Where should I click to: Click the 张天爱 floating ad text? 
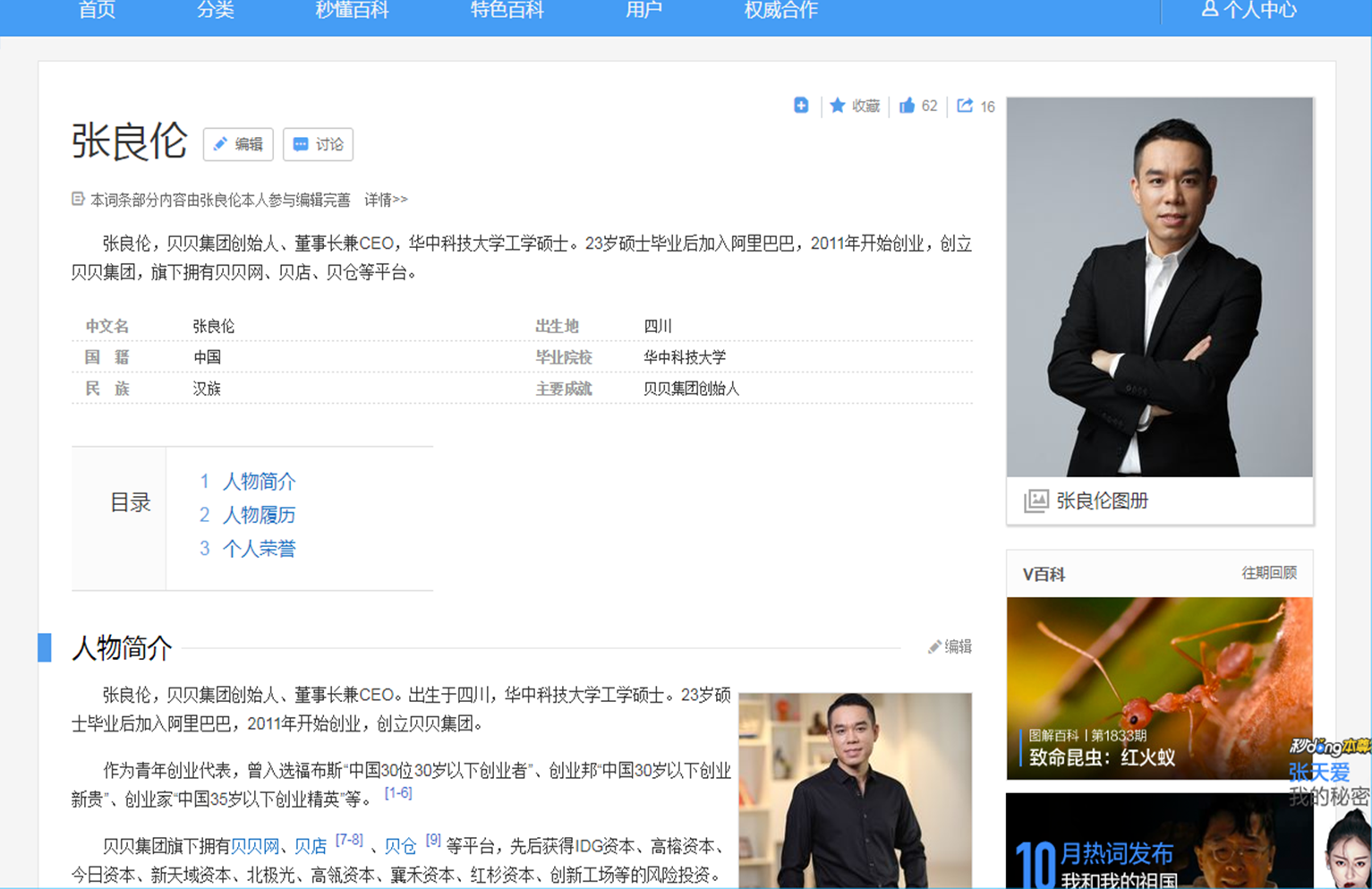pyautogui.click(x=1318, y=772)
